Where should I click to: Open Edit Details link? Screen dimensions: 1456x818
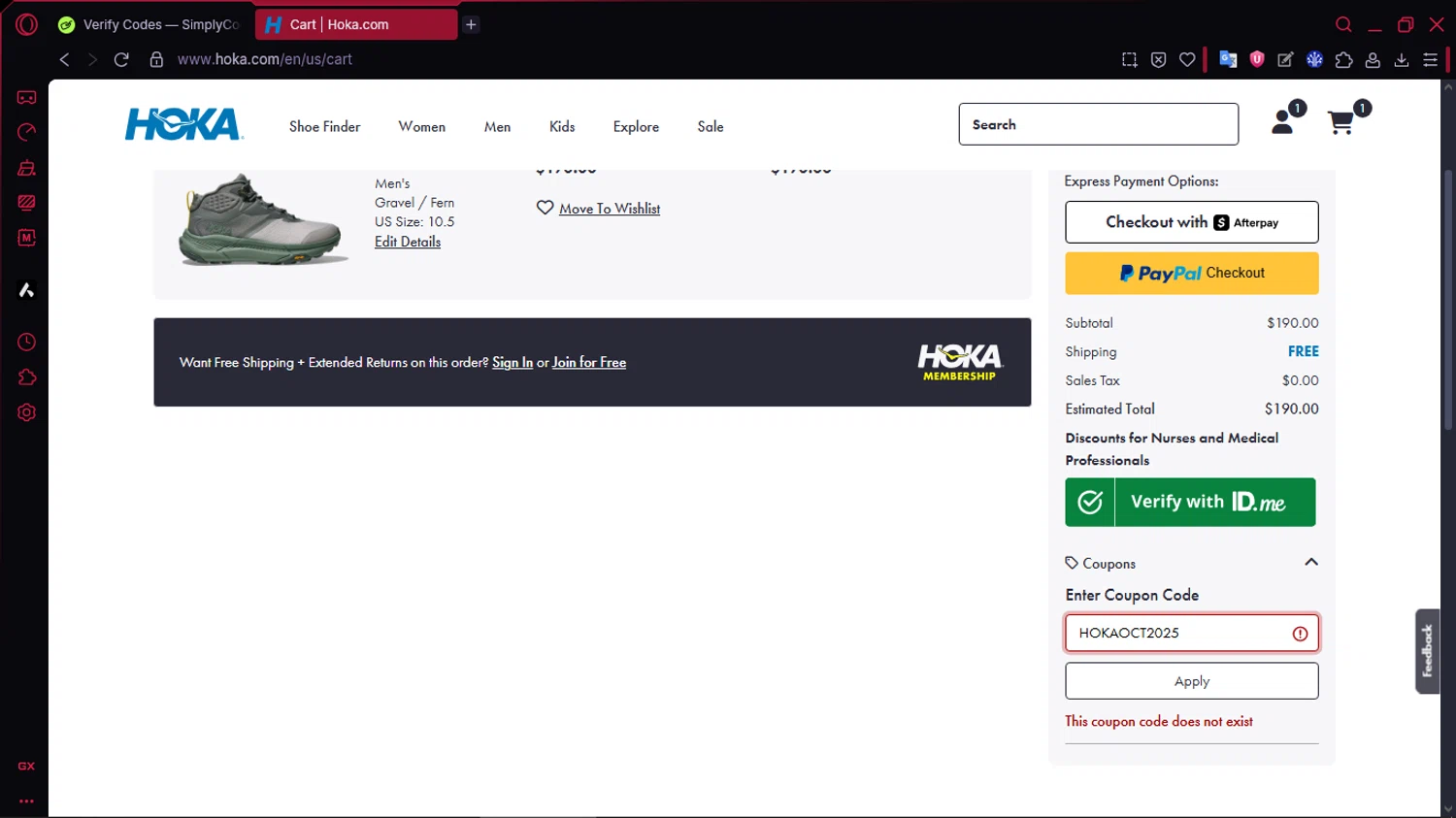tap(408, 242)
